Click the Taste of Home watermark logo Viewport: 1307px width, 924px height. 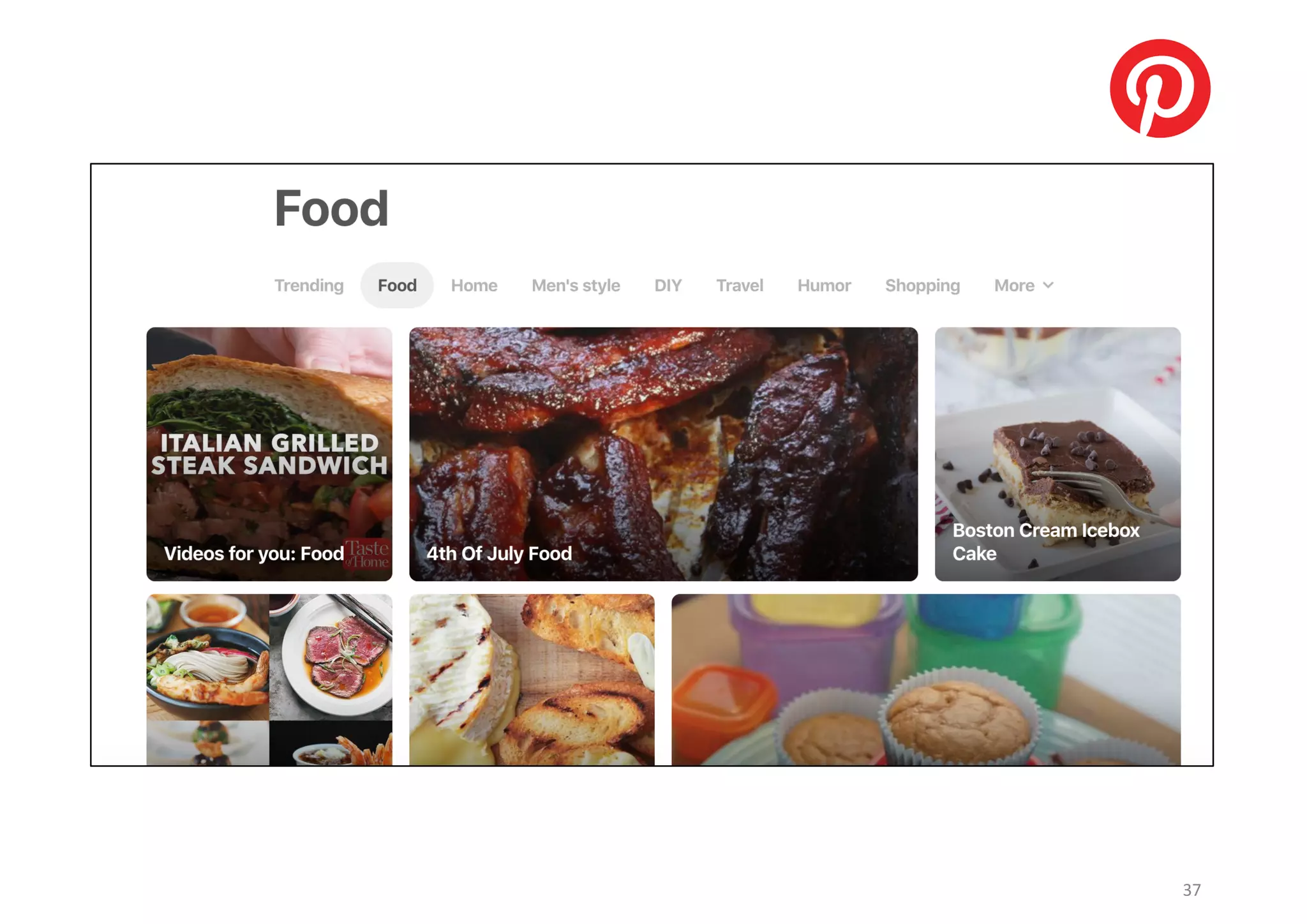(367, 554)
